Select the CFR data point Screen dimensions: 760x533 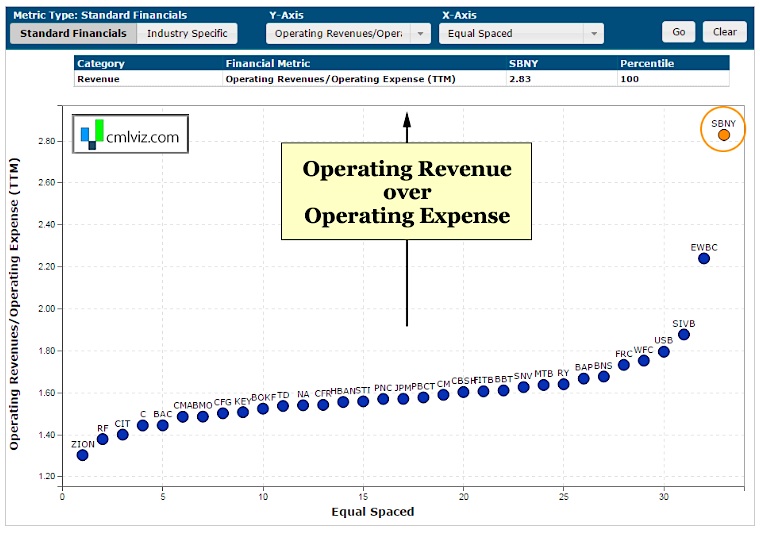(x=323, y=405)
